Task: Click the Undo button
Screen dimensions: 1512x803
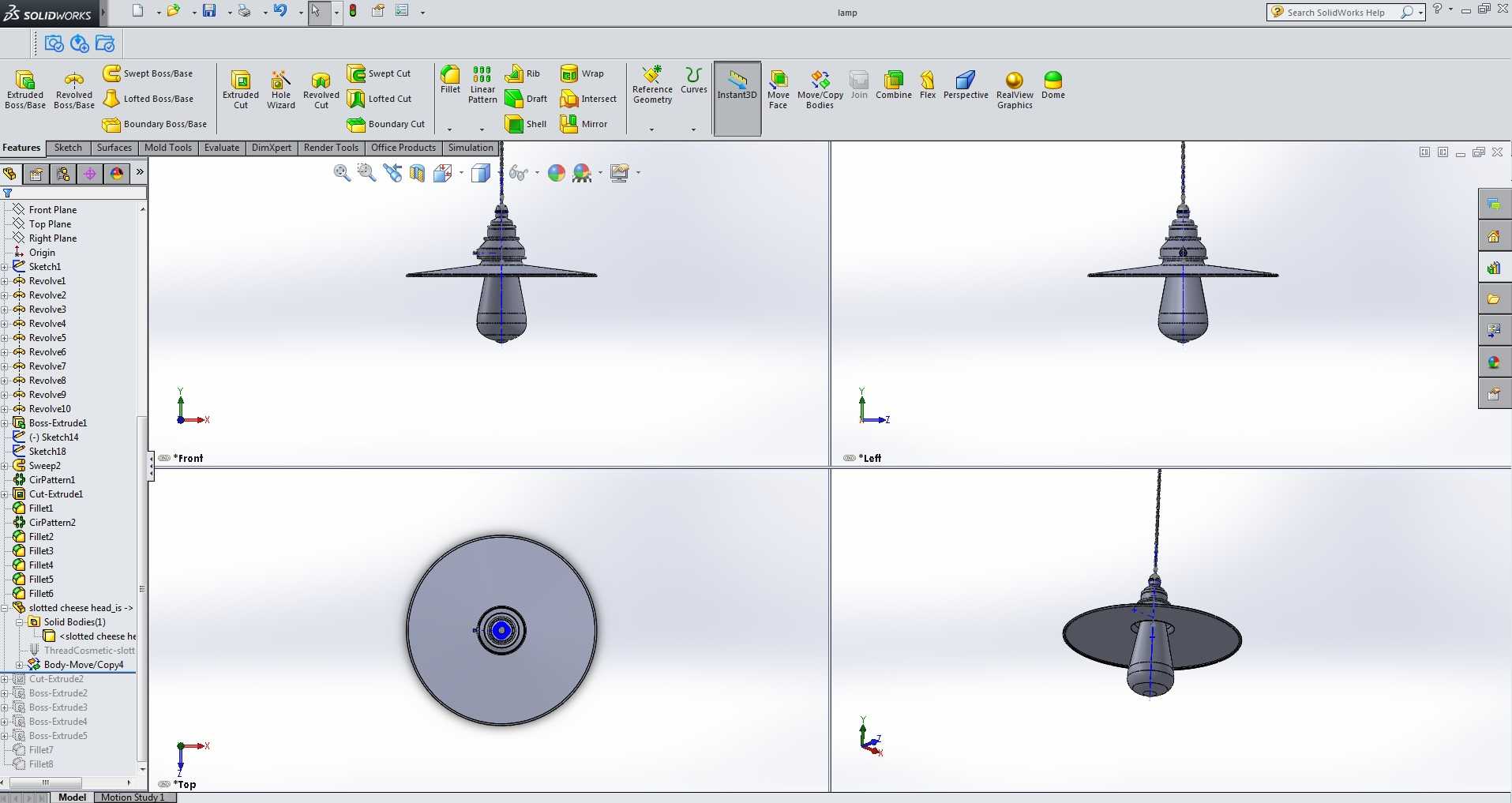Action: click(280, 11)
